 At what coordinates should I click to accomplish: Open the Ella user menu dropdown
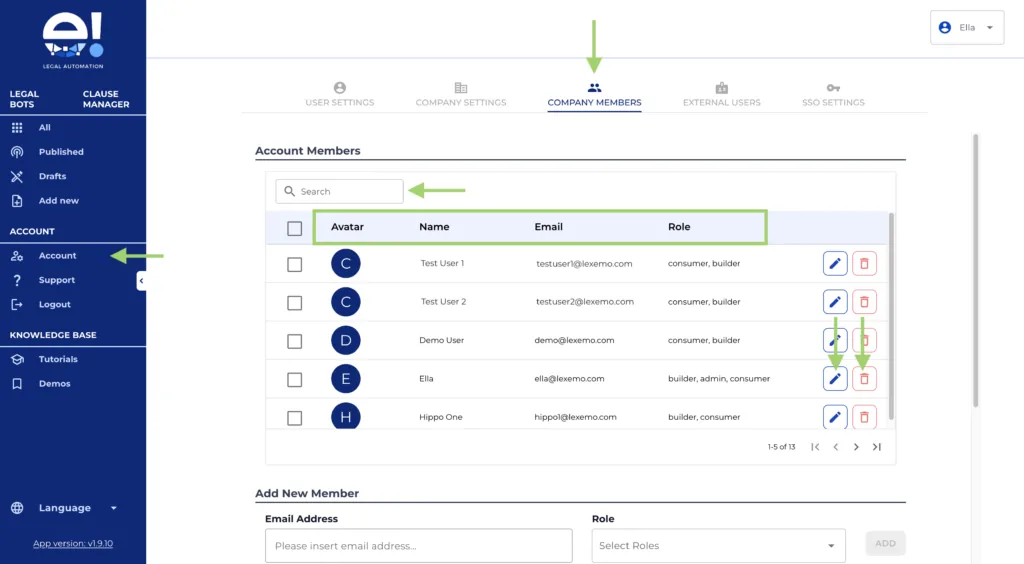pyautogui.click(x=966, y=28)
